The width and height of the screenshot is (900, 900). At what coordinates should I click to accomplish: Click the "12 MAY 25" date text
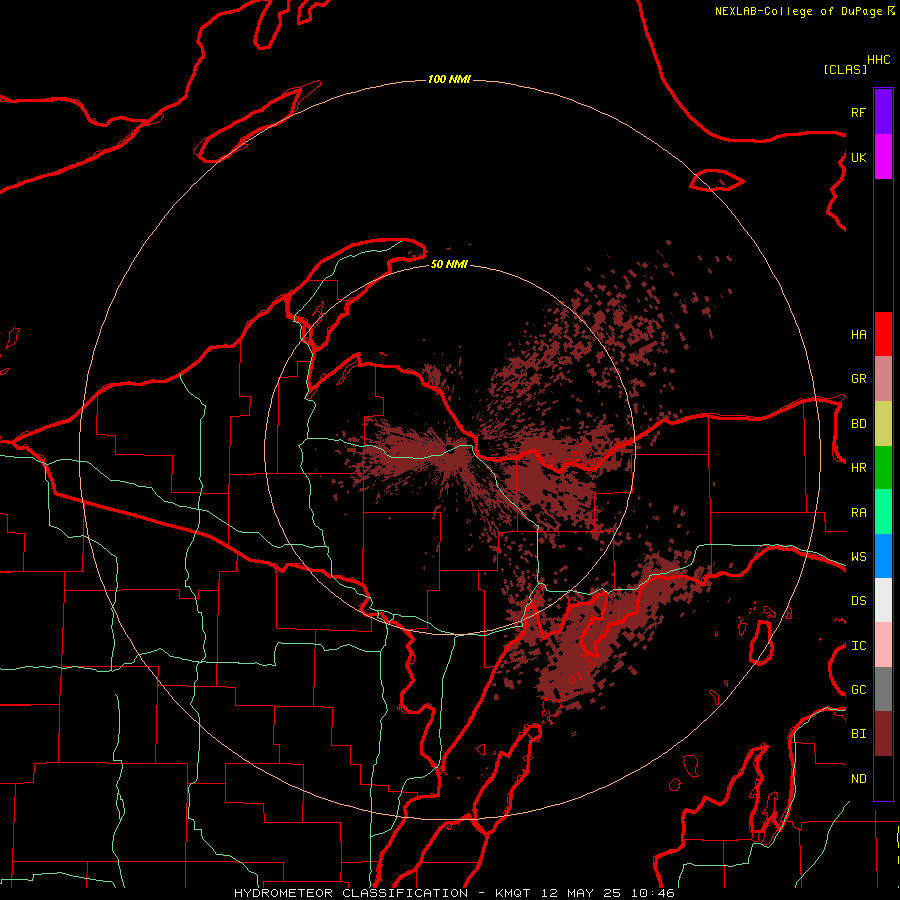pos(581,893)
